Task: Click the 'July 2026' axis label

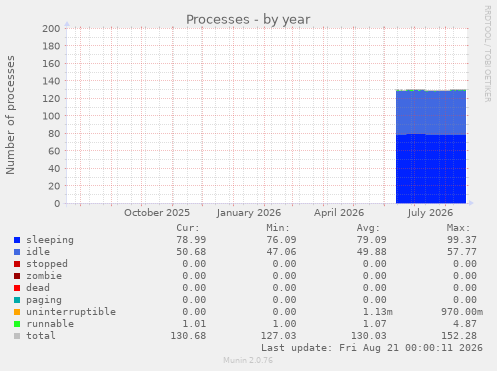Action: coord(430,213)
